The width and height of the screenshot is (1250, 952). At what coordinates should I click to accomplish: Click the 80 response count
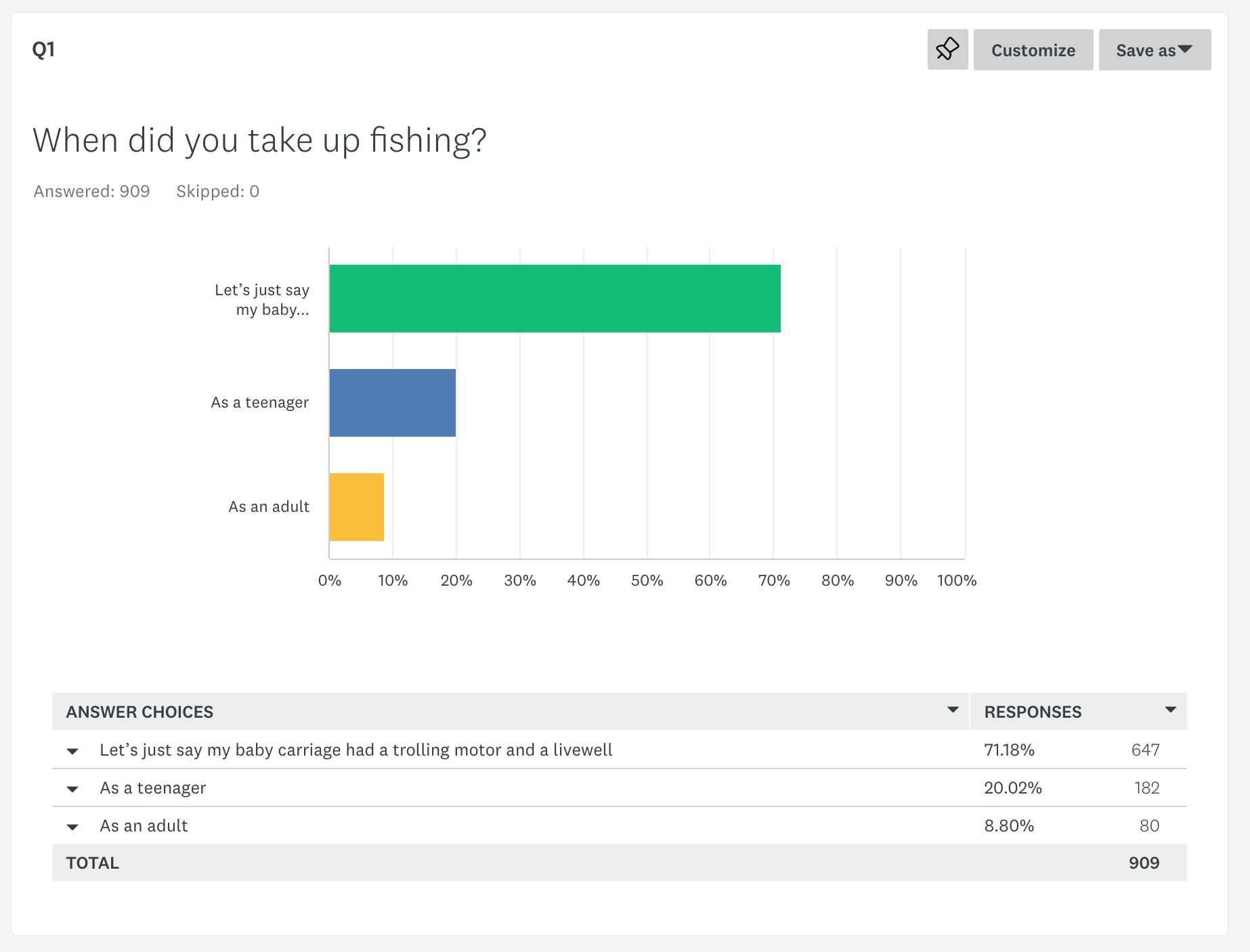(x=1150, y=825)
